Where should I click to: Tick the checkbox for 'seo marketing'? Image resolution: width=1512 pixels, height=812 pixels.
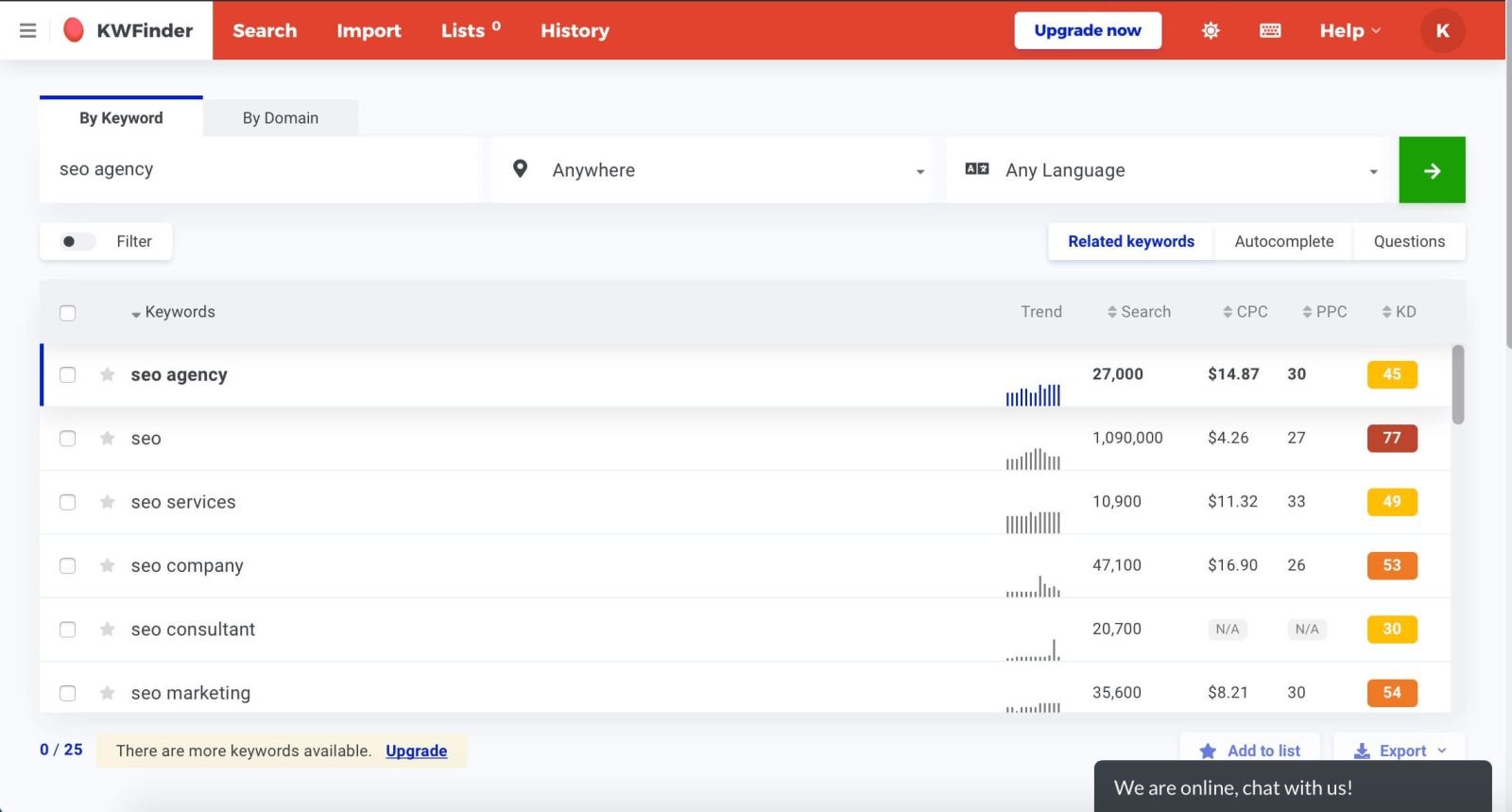click(68, 693)
